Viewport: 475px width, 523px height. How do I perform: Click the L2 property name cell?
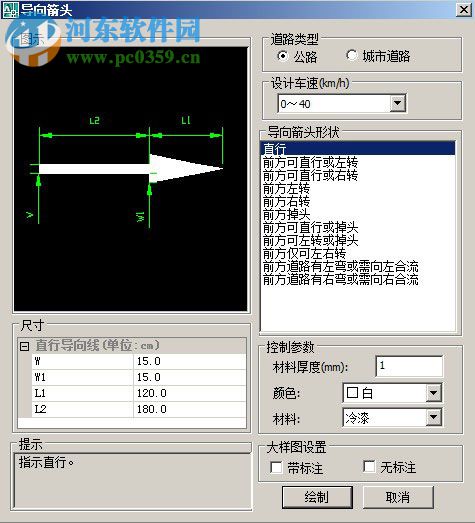82,409
